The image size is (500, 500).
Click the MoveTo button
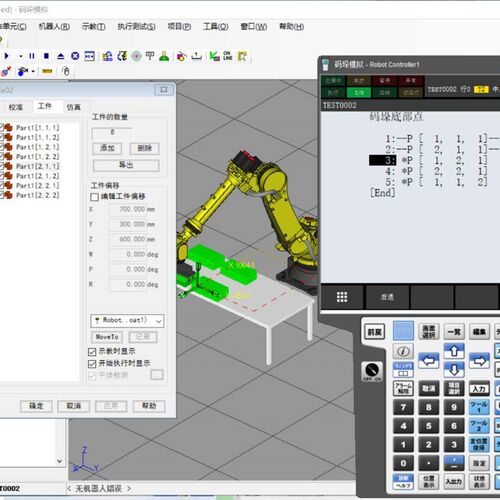coord(107,337)
